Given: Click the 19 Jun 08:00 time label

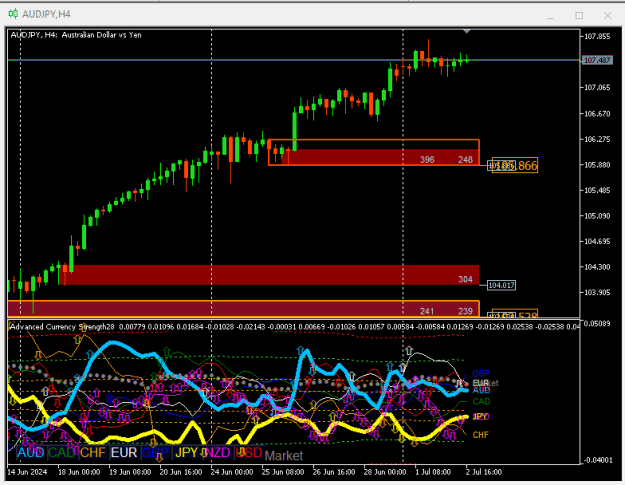Looking at the screenshot, I should pyautogui.click(x=130, y=472).
